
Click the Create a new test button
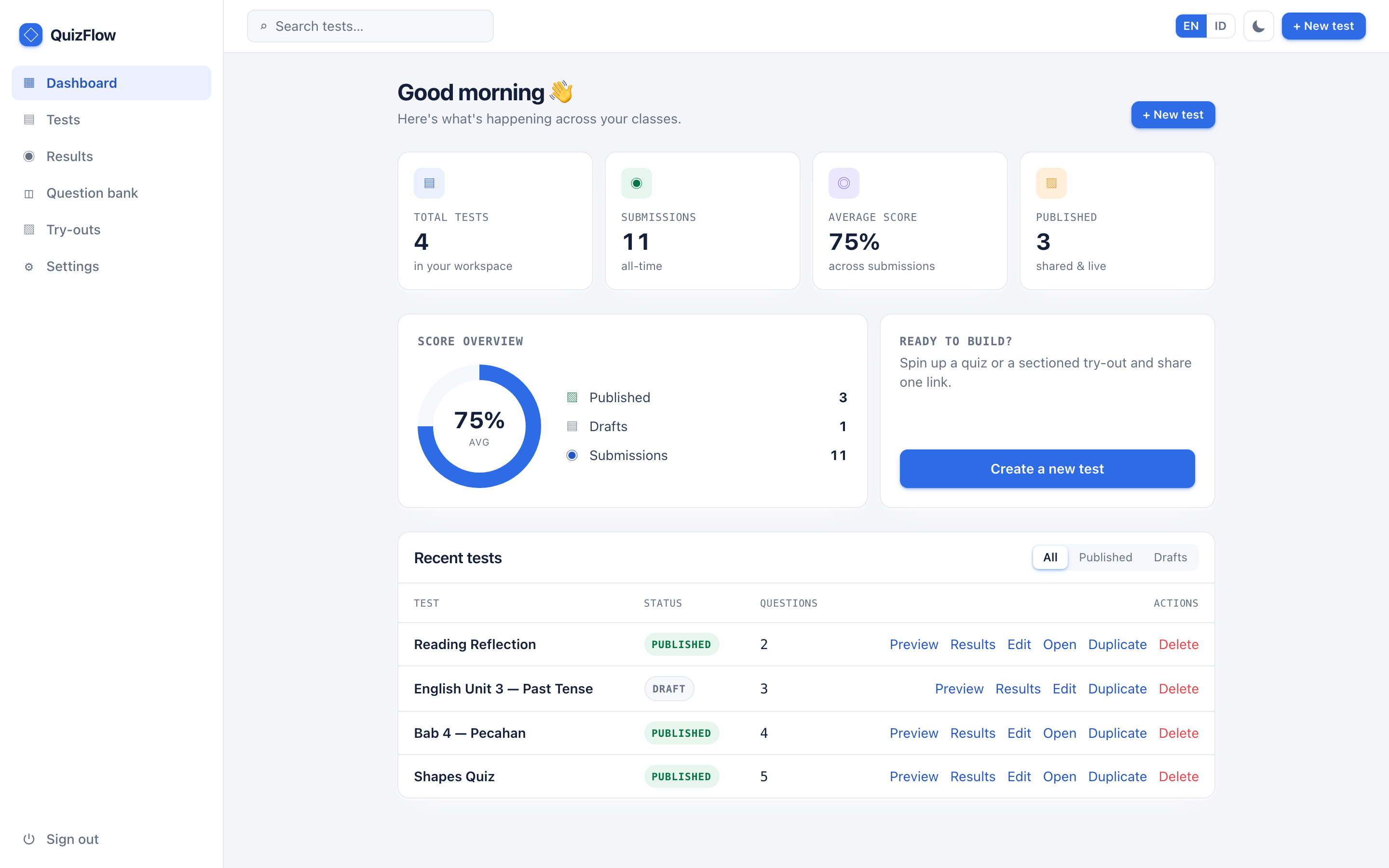[x=1047, y=469]
